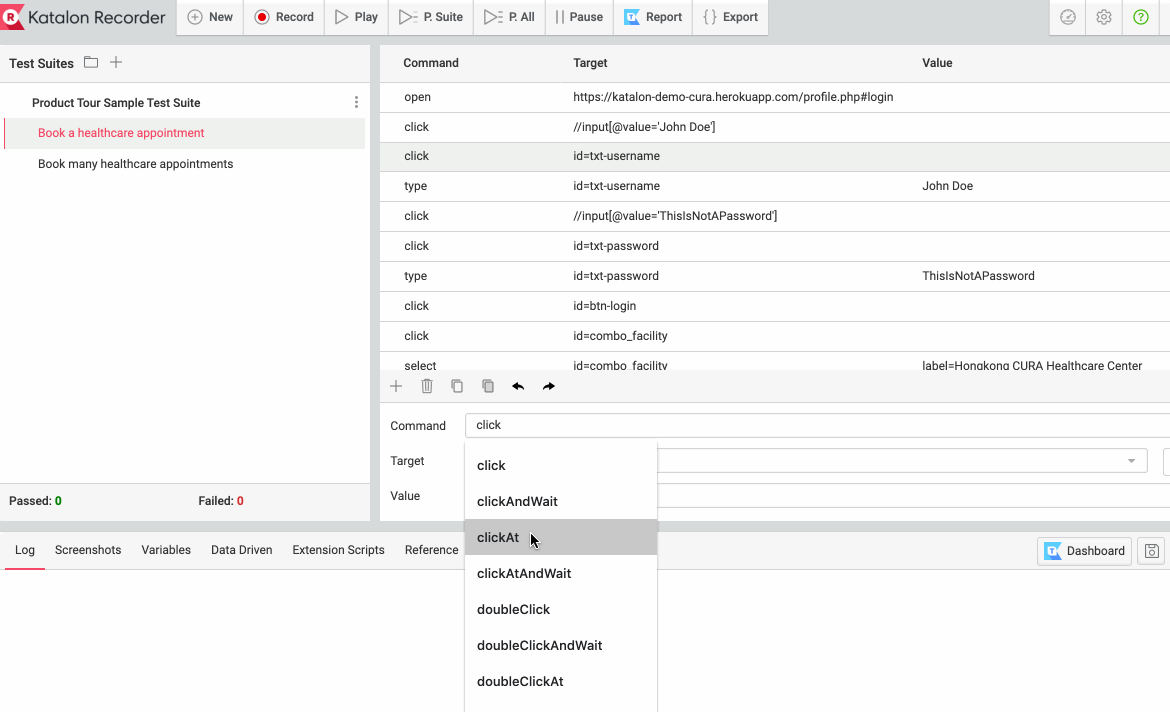
Task: Open the Product Tour suite's three-dot menu
Action: 356,102
